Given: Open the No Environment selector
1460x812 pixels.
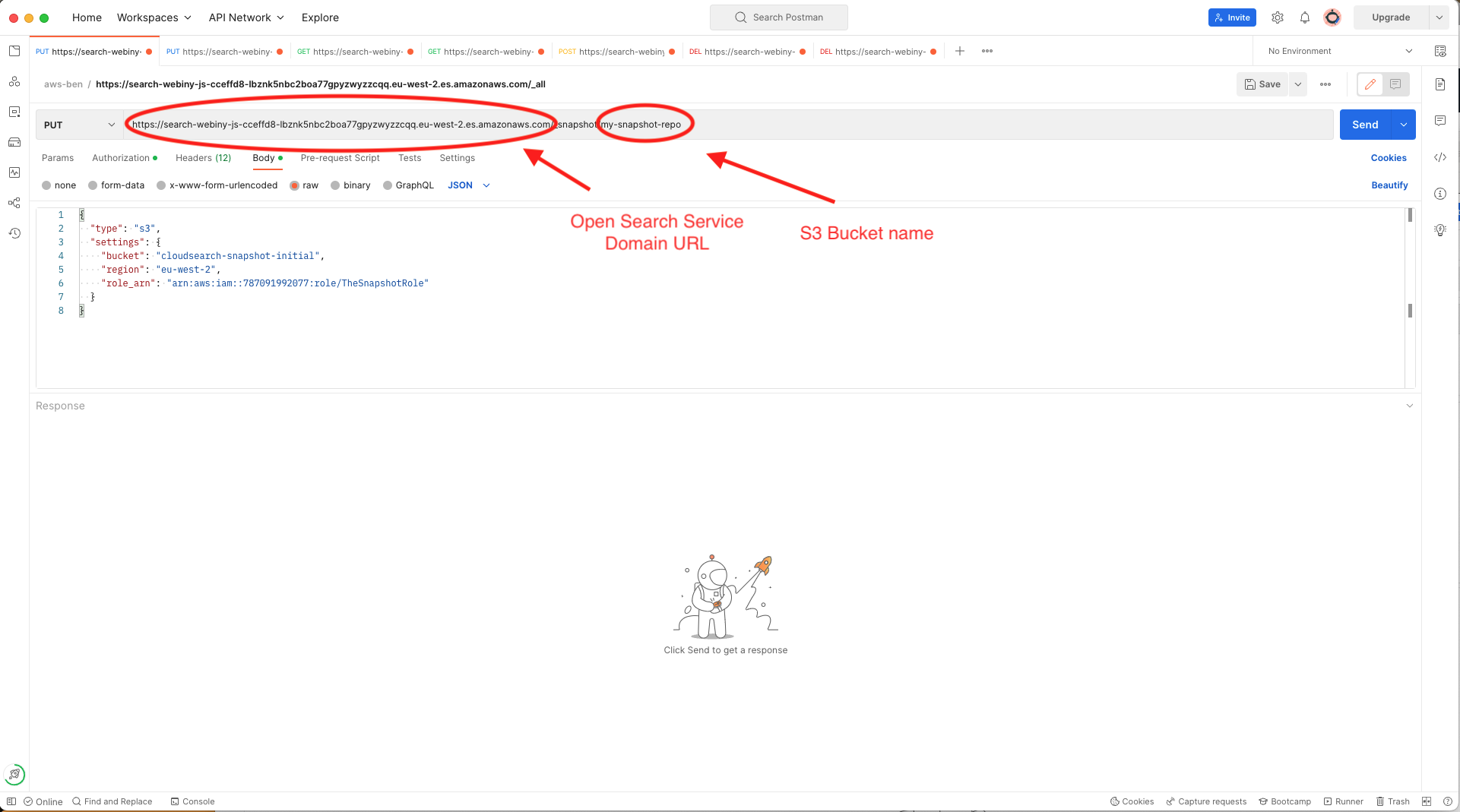Looking at the screenshot, I should 1336,51.
